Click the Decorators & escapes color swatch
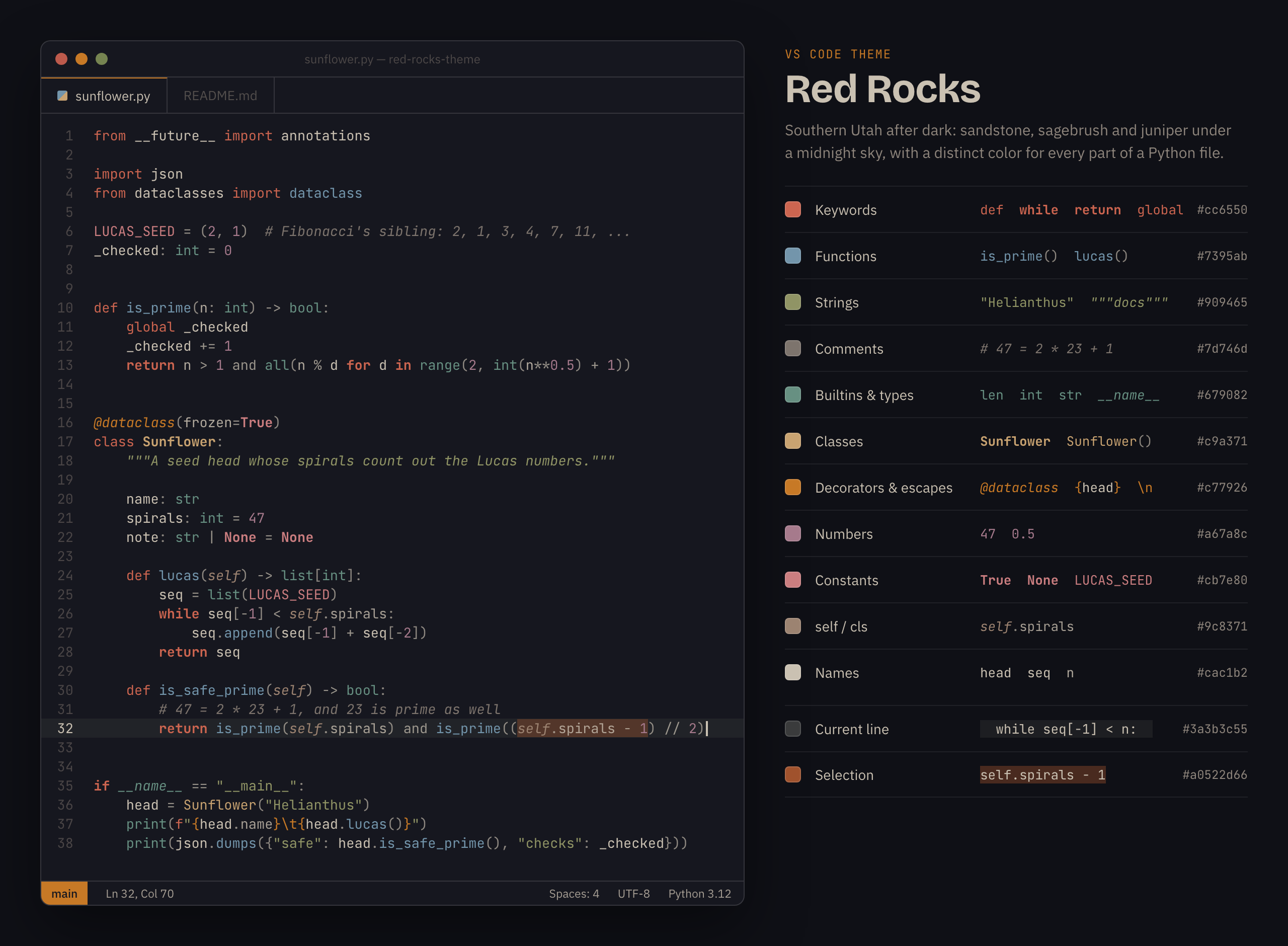Screen dimensions: 1288x946 pyautogui.click(x=793, y=487)
